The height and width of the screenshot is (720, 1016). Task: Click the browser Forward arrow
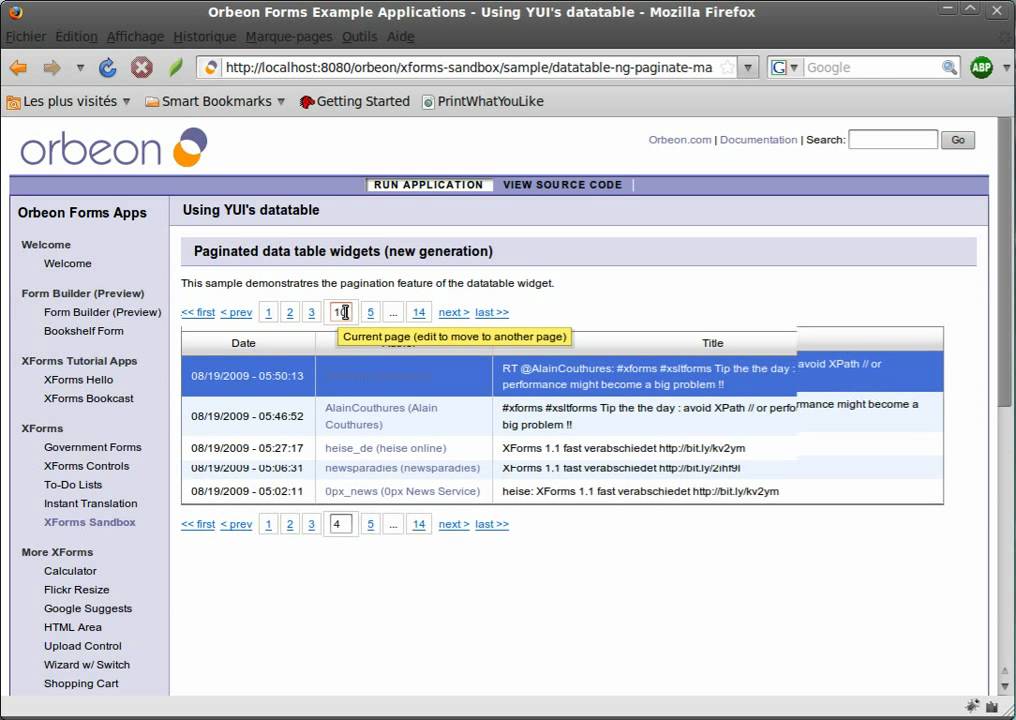(x=52, y=67)
